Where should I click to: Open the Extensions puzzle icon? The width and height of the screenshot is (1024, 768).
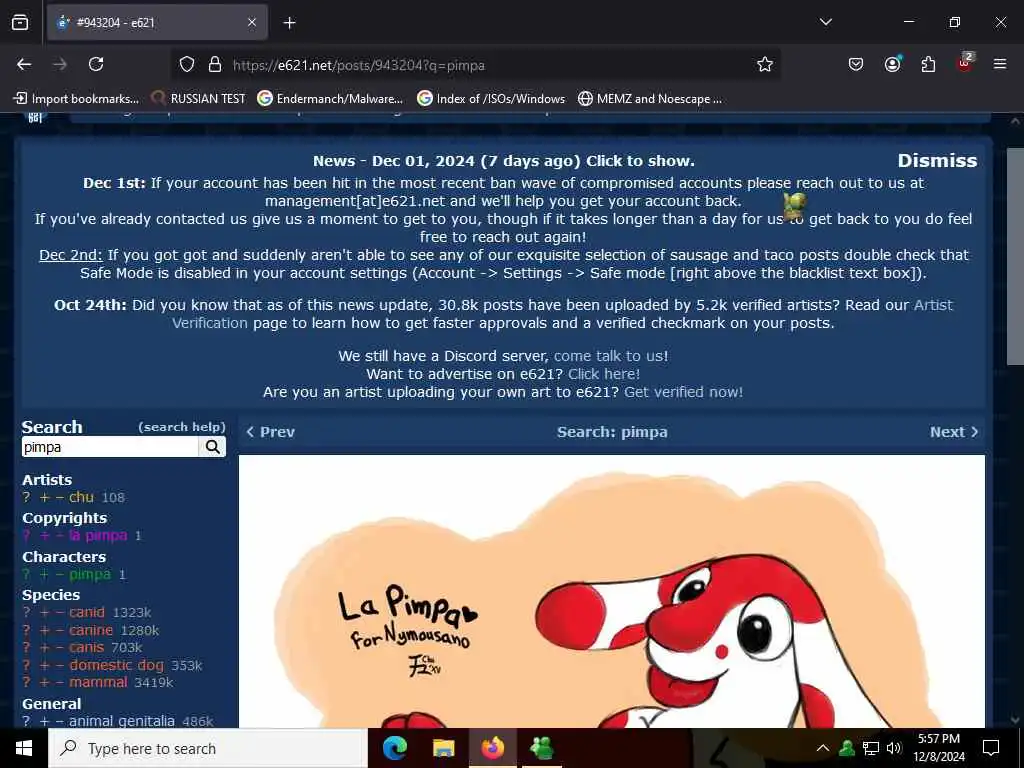(x=928, y=64)
